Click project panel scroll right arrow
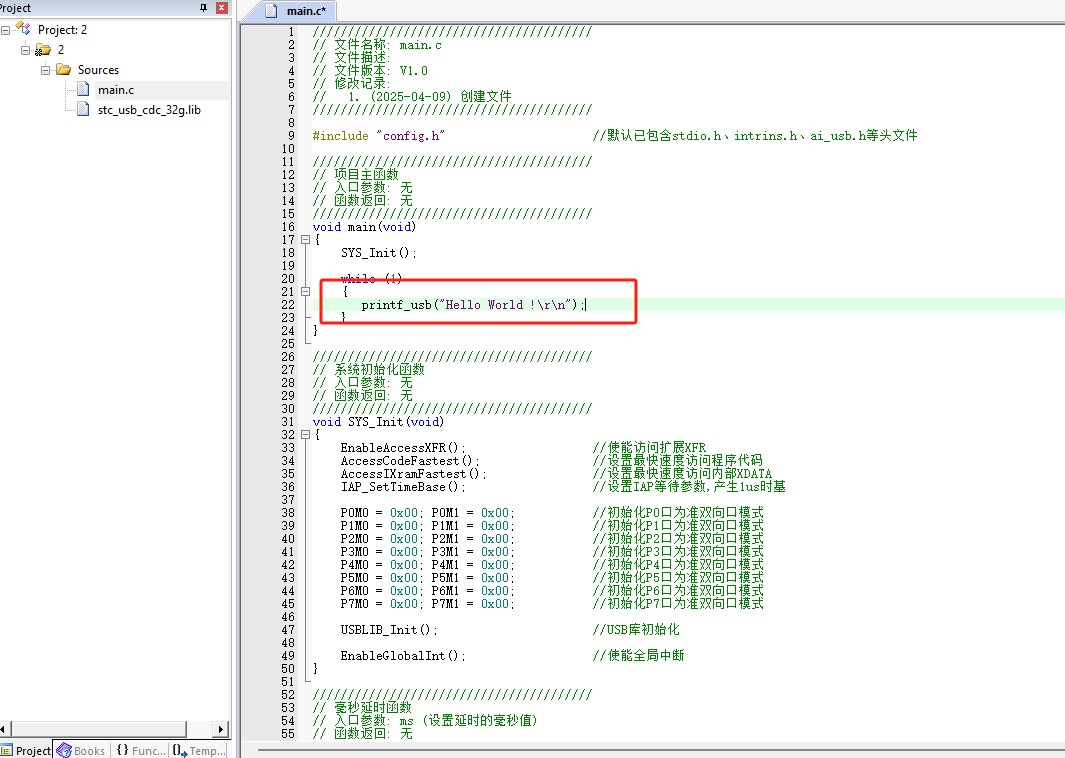The width and height of the screenshot is (1065, 758). tap(221, 729)
